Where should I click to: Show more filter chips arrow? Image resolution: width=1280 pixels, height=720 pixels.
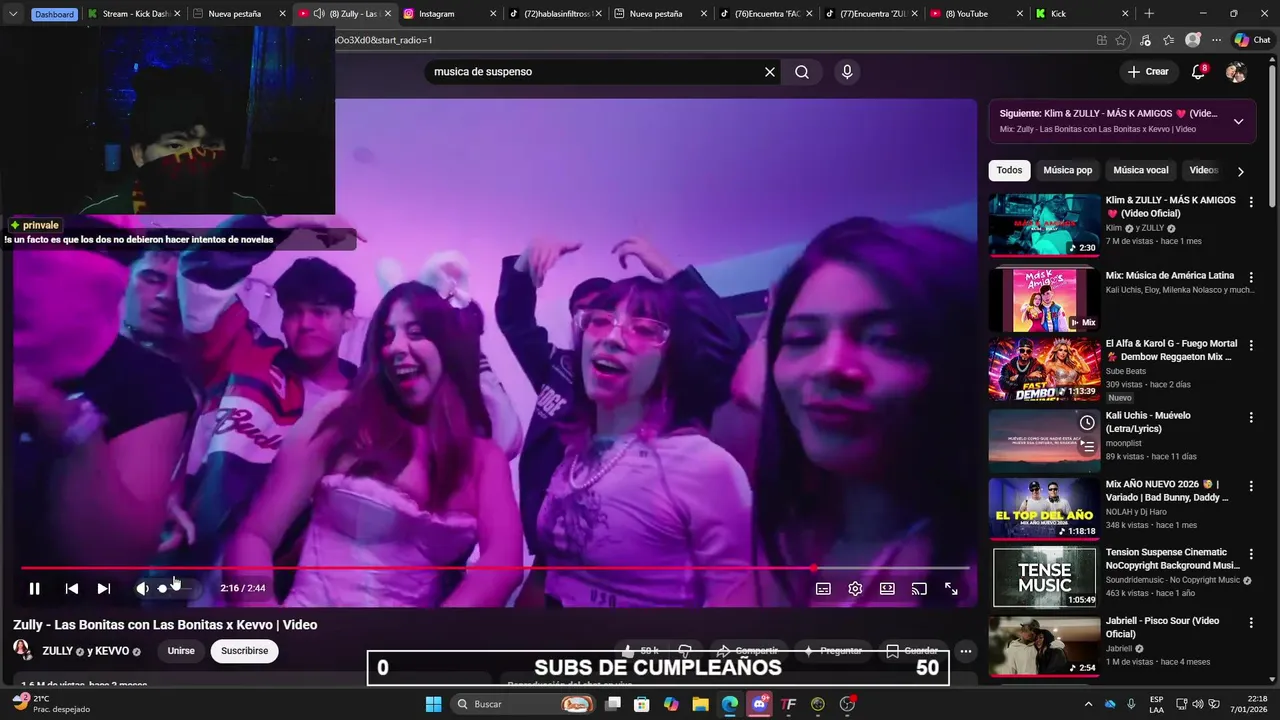[x=1240, y=172]
